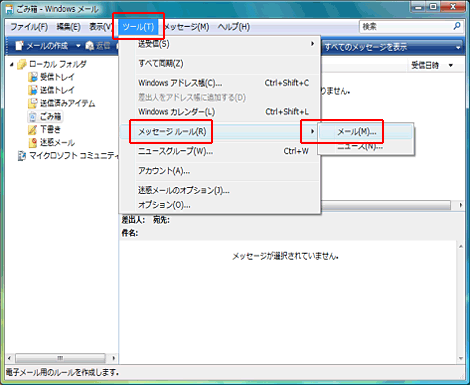The image size is (470, 385).
Task: Click the 送信トレイ outbox folder icon
Action: click(33, 90)
